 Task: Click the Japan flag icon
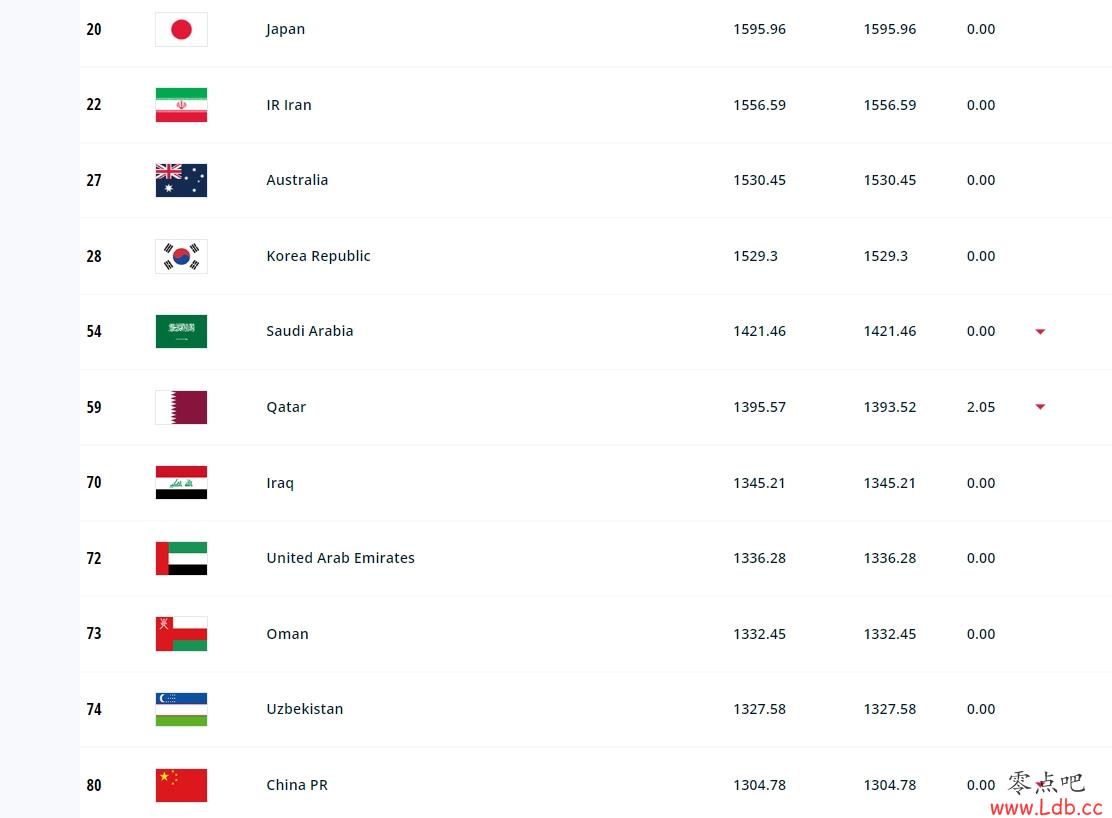(182, 29)
